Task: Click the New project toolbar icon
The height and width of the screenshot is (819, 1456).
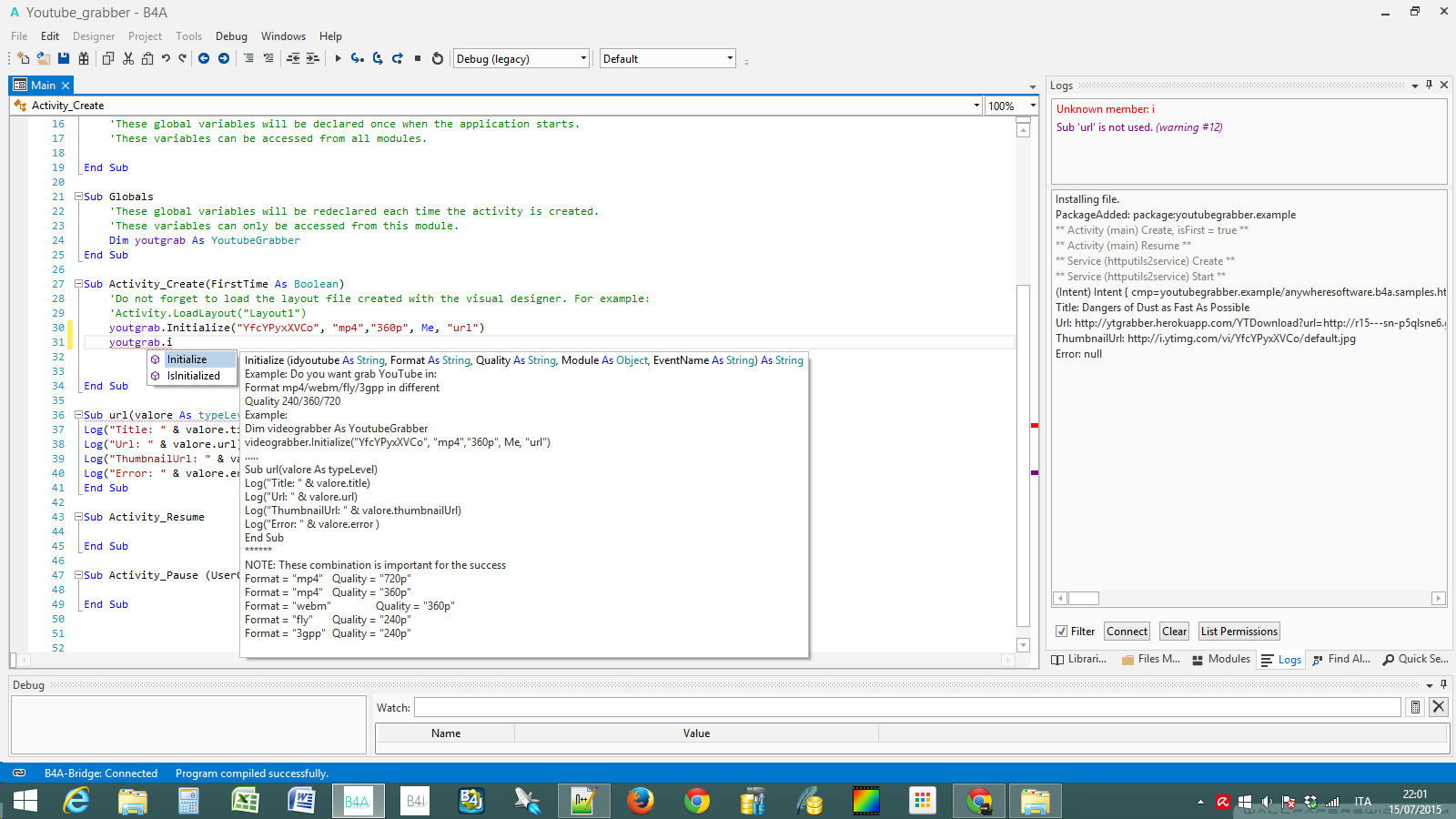Action: [23, 58]
